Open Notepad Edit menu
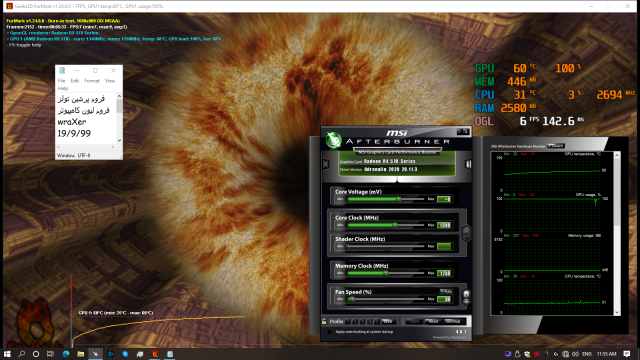 [75, 81]
